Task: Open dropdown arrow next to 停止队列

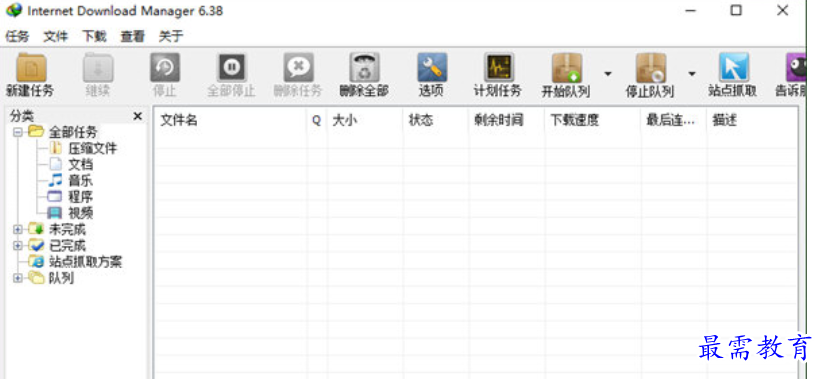Action: point(691,74)
